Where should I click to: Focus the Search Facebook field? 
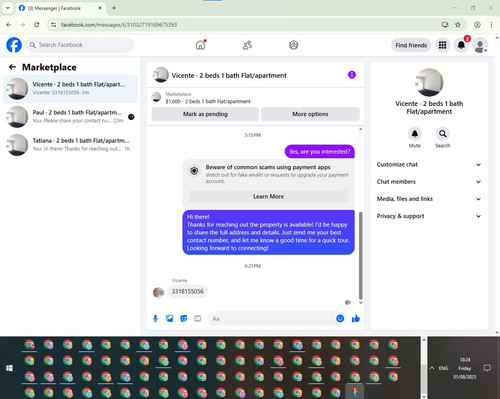[80, 45]
